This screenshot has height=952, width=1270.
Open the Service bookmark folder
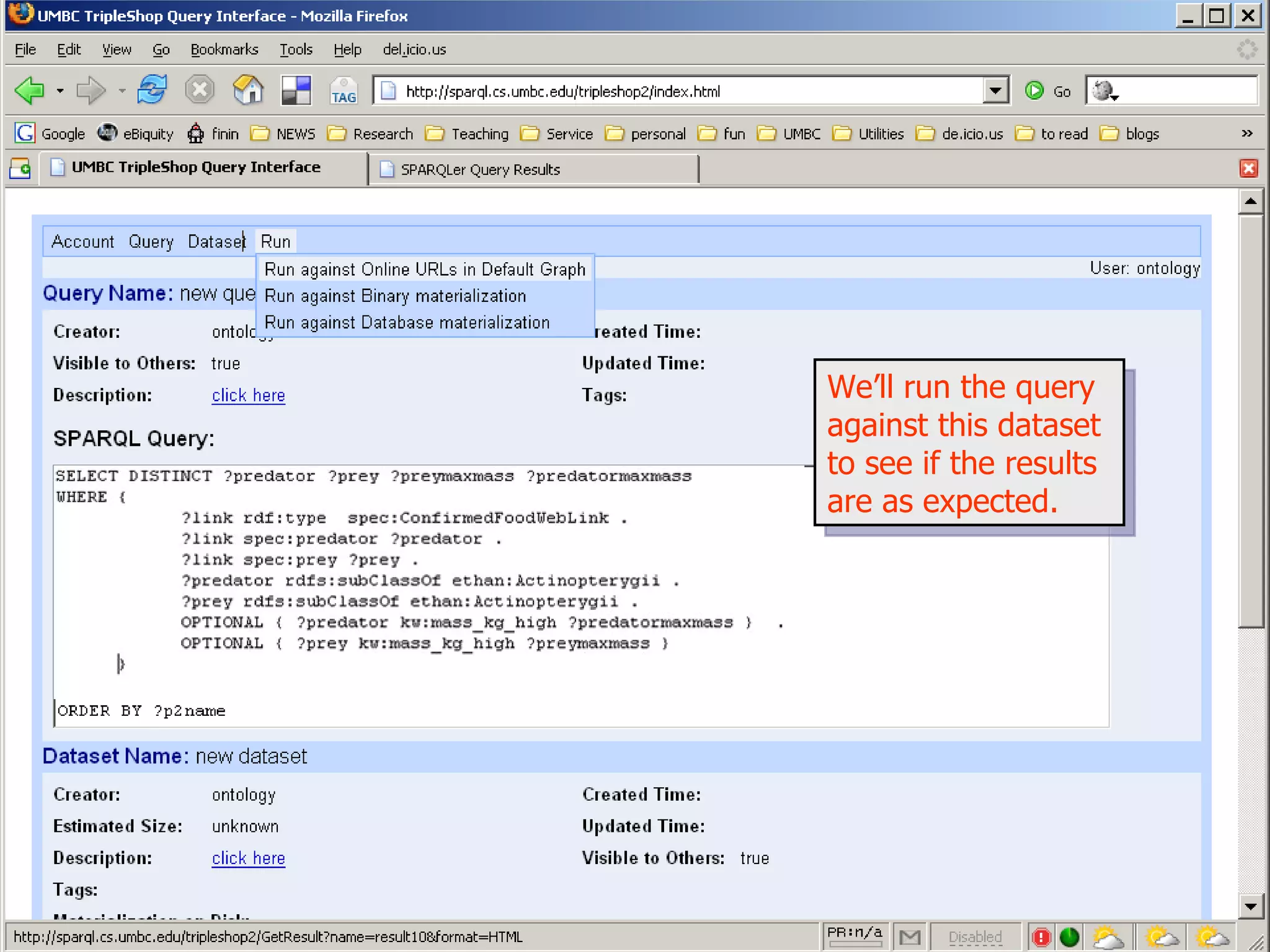pos(556,133)
